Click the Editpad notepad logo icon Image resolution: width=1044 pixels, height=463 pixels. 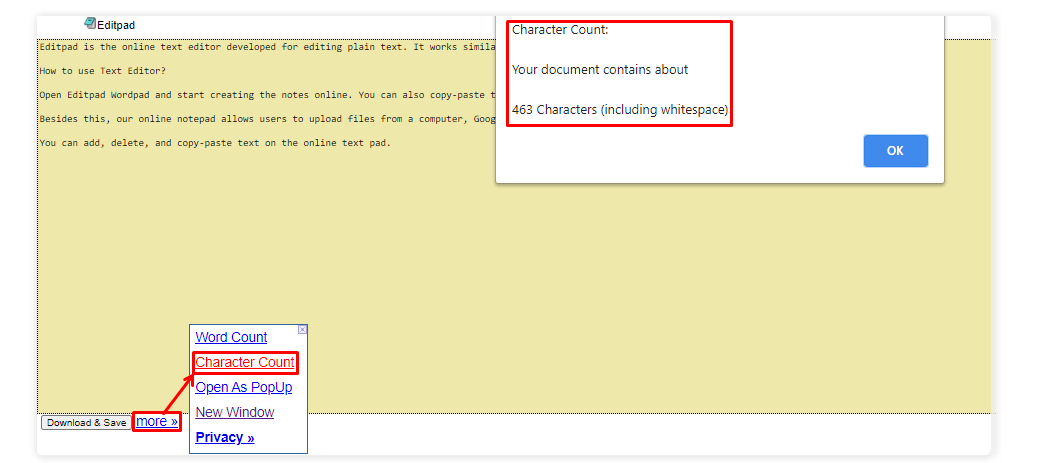coord(90,24)
